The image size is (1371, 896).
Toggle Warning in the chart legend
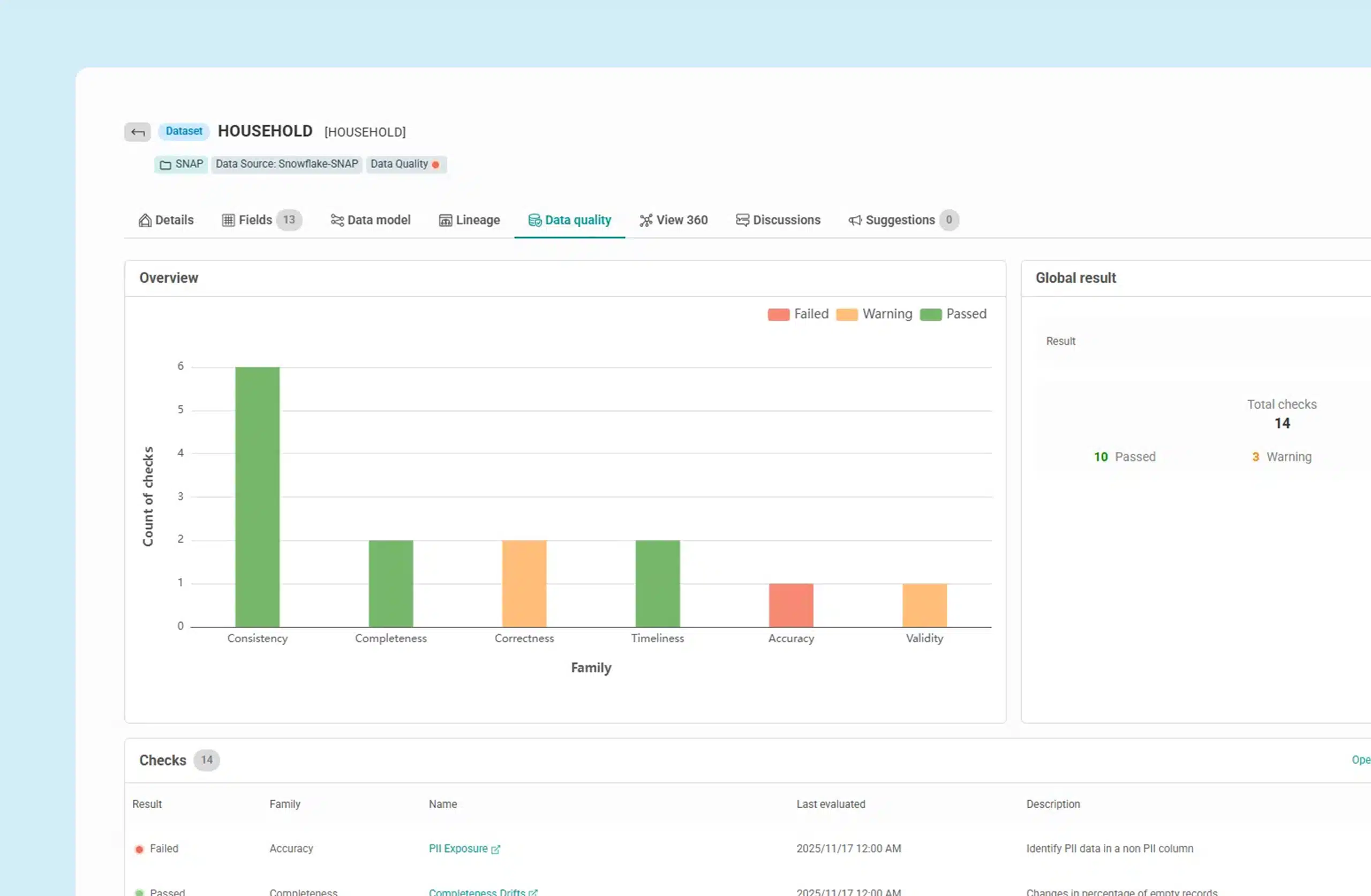tap(874, 314)
